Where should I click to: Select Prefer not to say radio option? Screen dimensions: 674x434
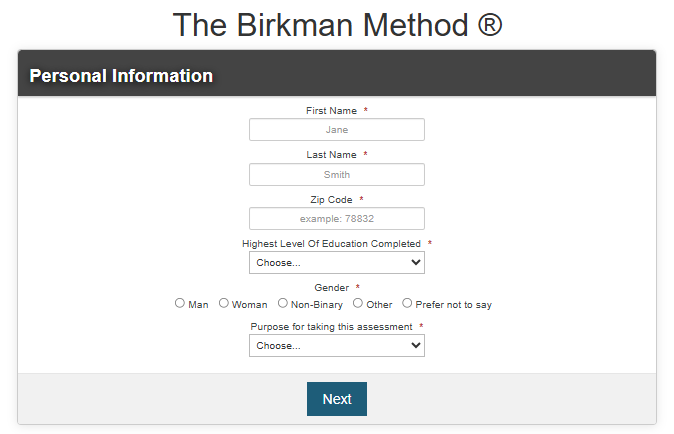[x=407, y=303]
